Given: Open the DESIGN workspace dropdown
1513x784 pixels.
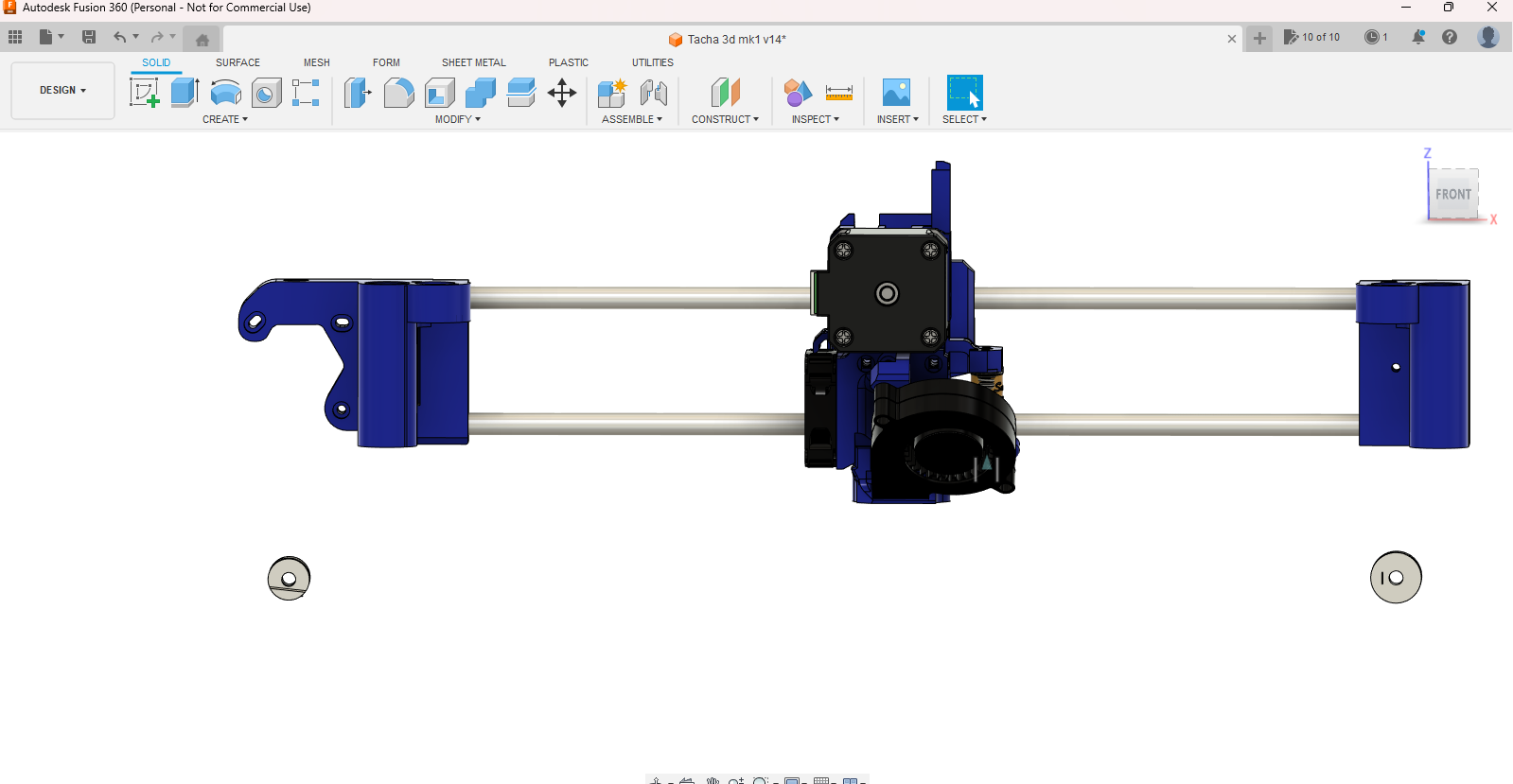Looking at the screenshot, I should (x=62, y=91).
